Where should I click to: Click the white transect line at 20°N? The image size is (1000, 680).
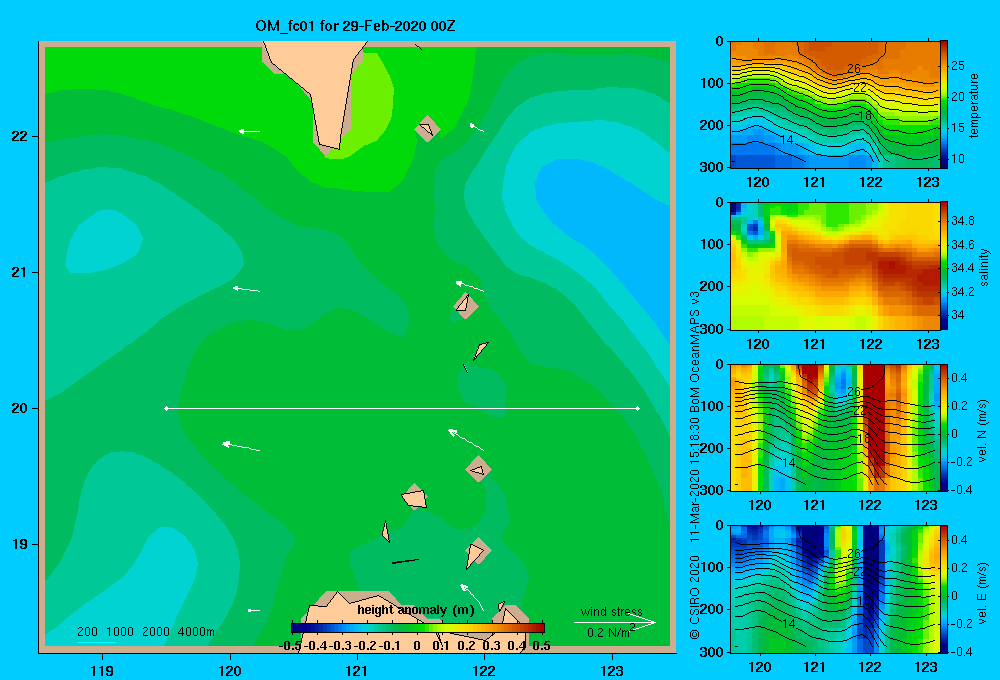pyautogui.click(x=402, y=408)
